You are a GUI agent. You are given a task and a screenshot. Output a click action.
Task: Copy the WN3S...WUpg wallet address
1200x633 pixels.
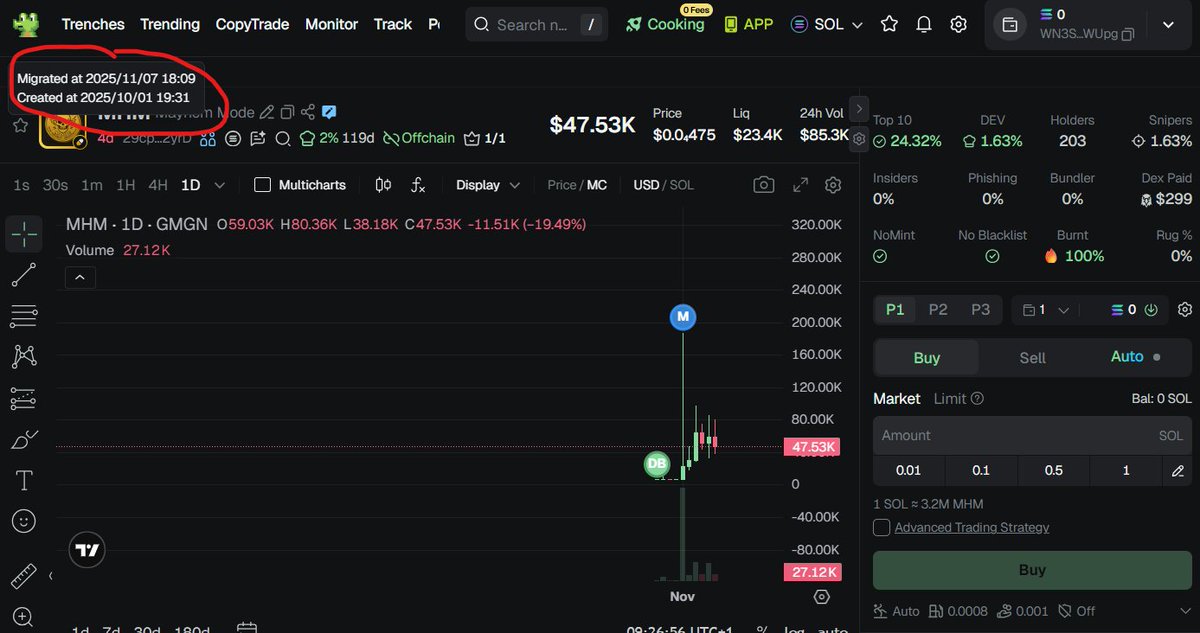(x=1128, y=34)
